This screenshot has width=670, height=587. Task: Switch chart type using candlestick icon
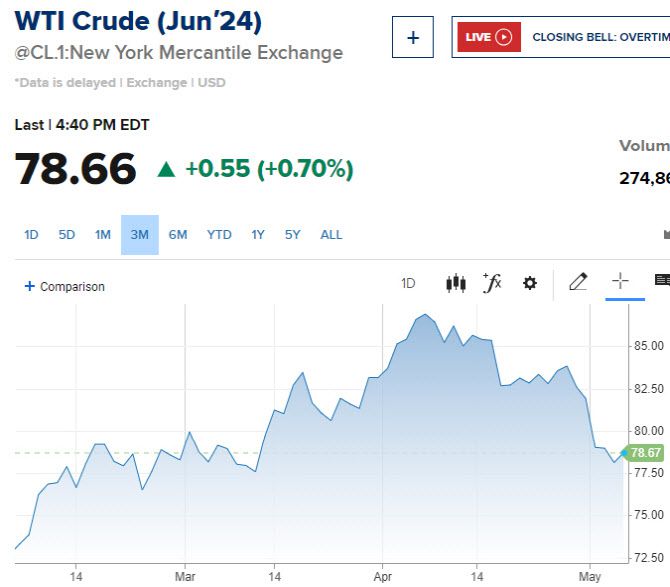456,283
